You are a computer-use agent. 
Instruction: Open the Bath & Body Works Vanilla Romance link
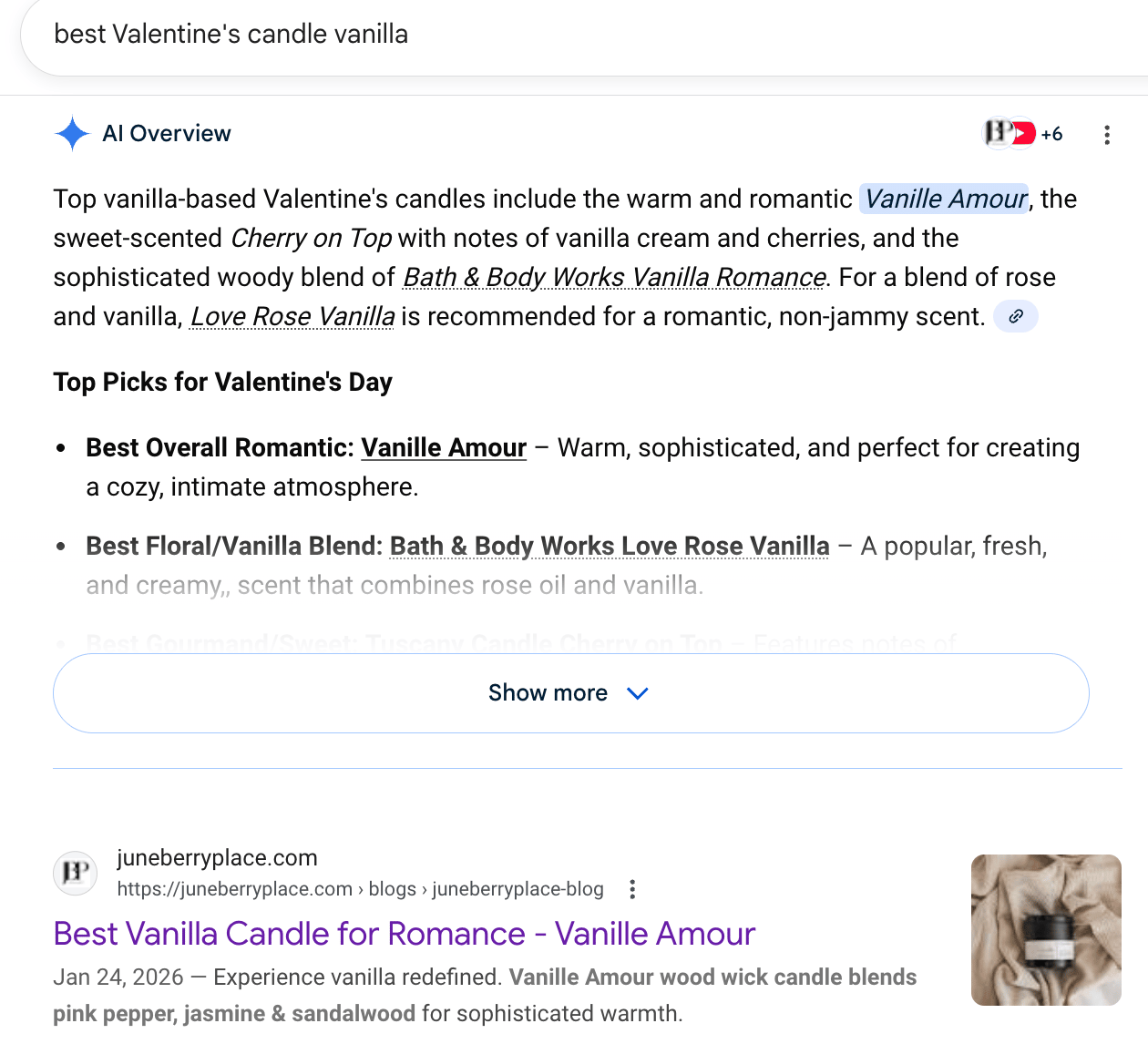[614, 277]
